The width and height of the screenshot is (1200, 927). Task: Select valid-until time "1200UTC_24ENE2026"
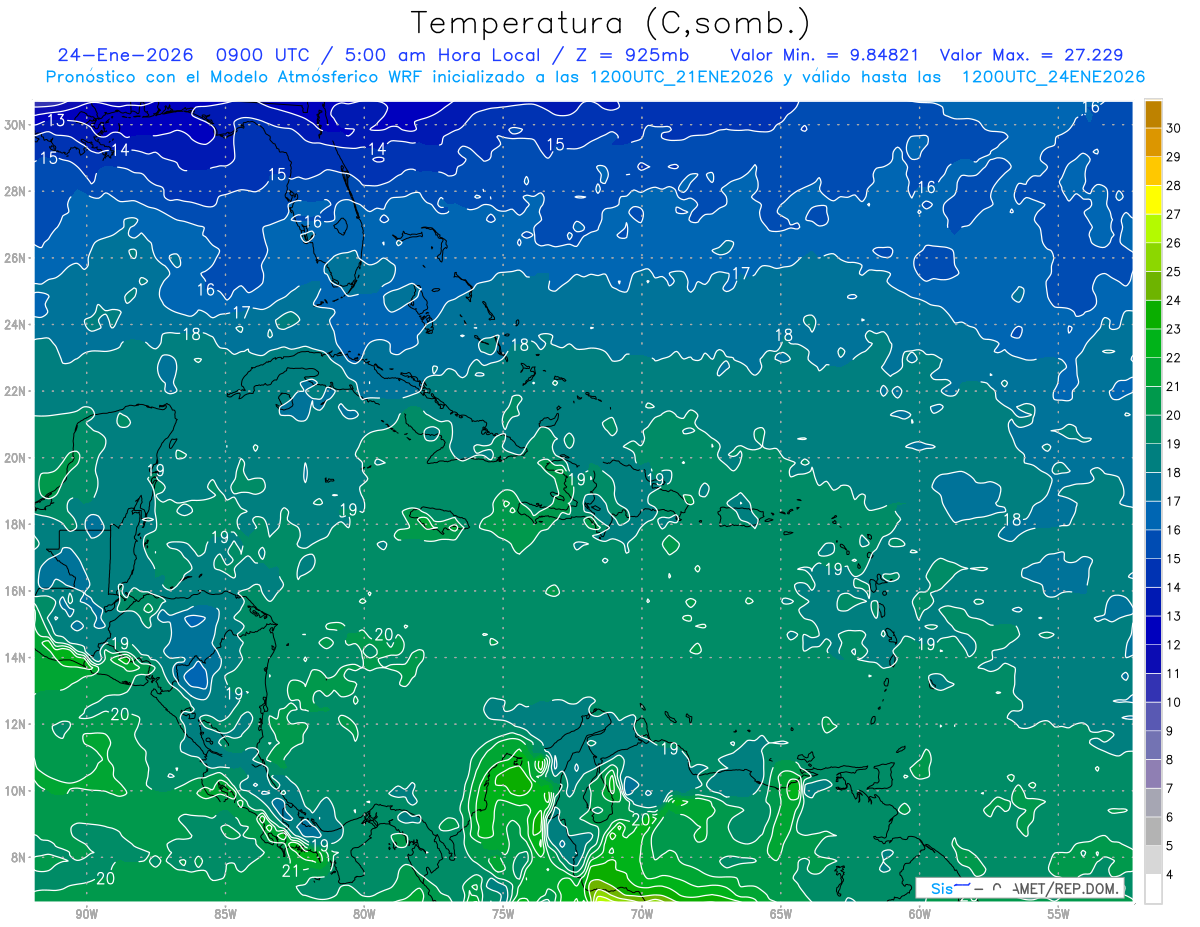coord(1052,77)
